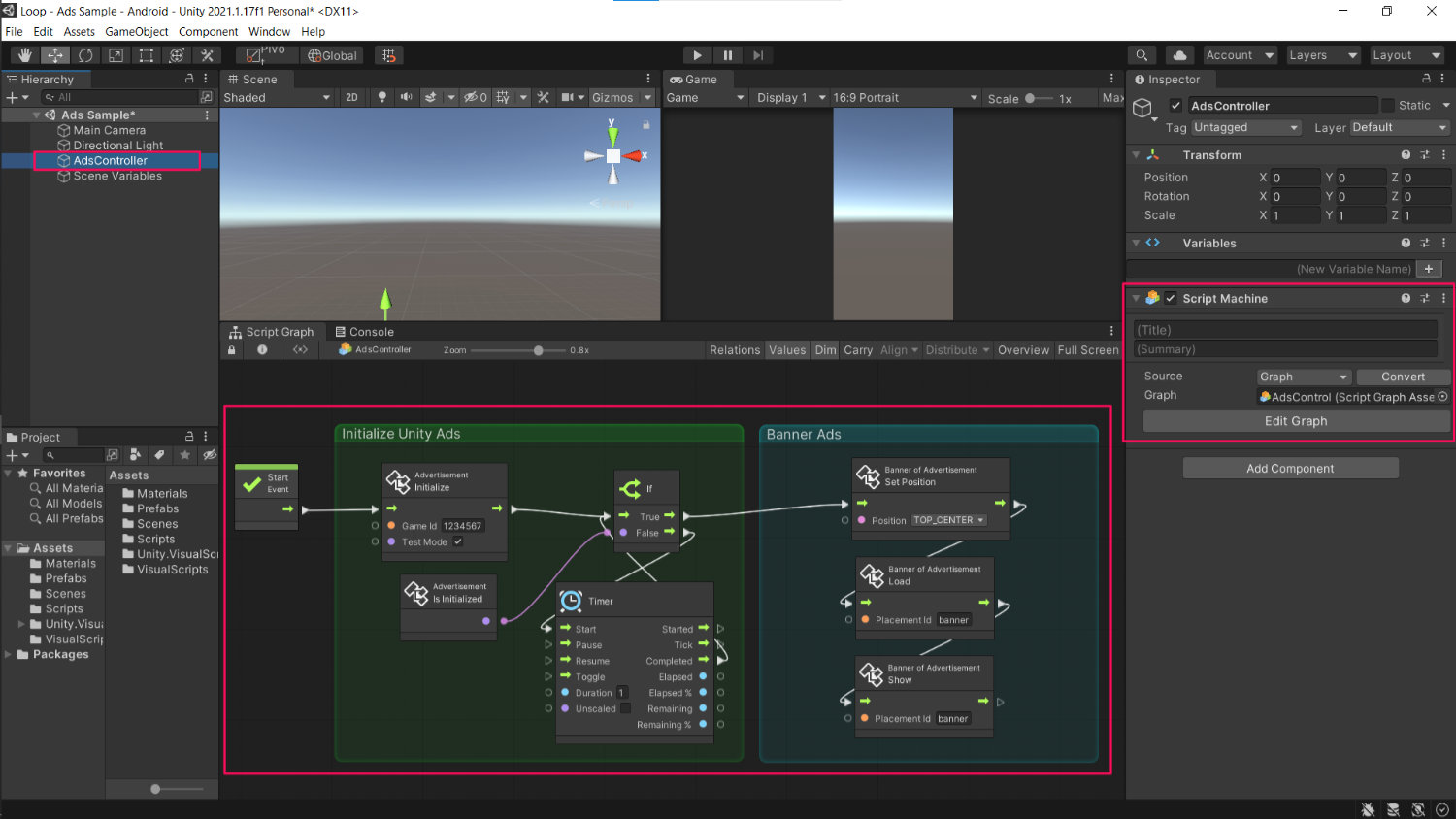Toggle the AdsController active checkbox in Inspector
This screenshot has height=819, width=1456.
tap(1175, 106)
